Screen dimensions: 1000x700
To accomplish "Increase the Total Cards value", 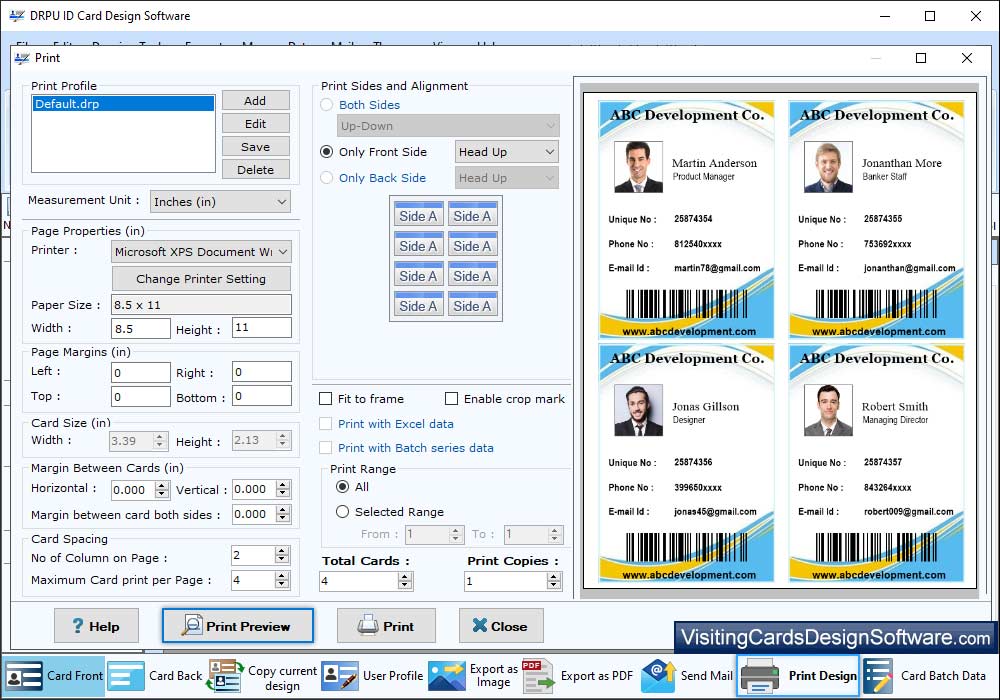I will point(404,577).
